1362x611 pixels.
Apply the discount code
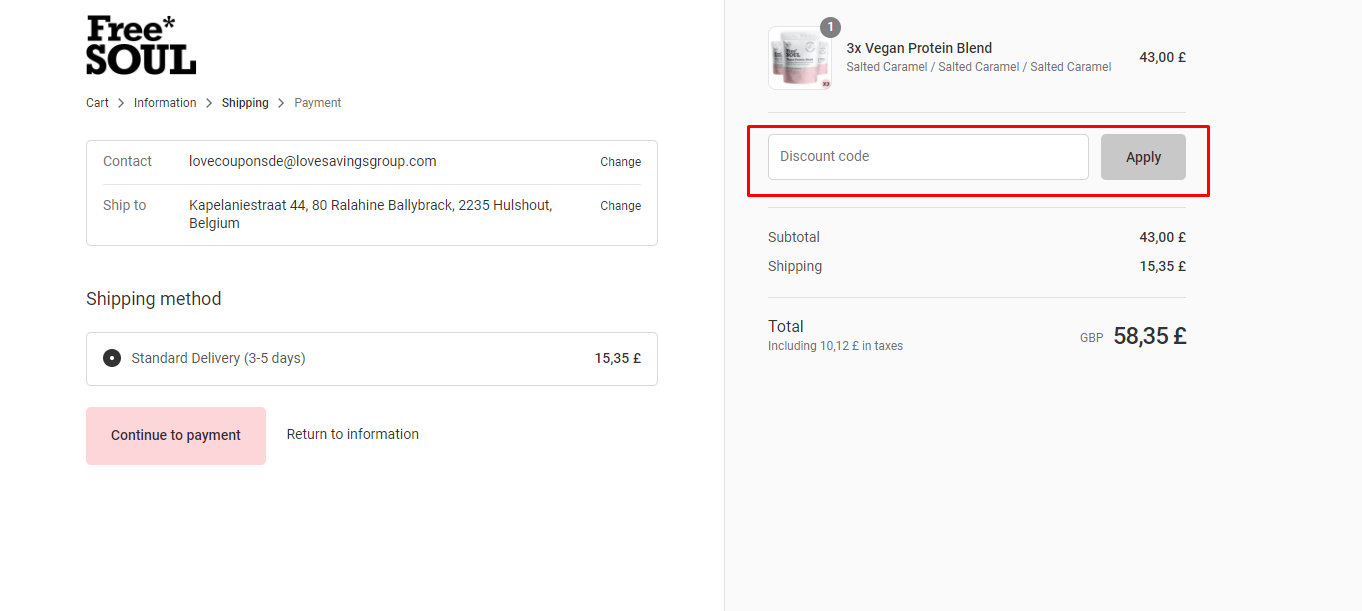tap(1143, 157)
